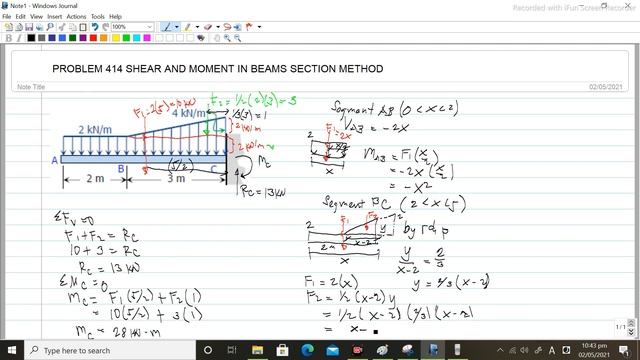Click the note date 02/05/2021
640x360 pixels.
(x=606, y=87)
